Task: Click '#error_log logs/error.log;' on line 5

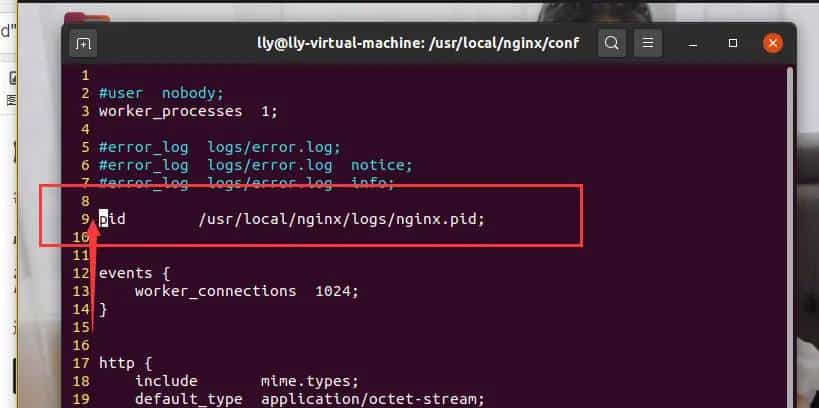Action: 220,147
